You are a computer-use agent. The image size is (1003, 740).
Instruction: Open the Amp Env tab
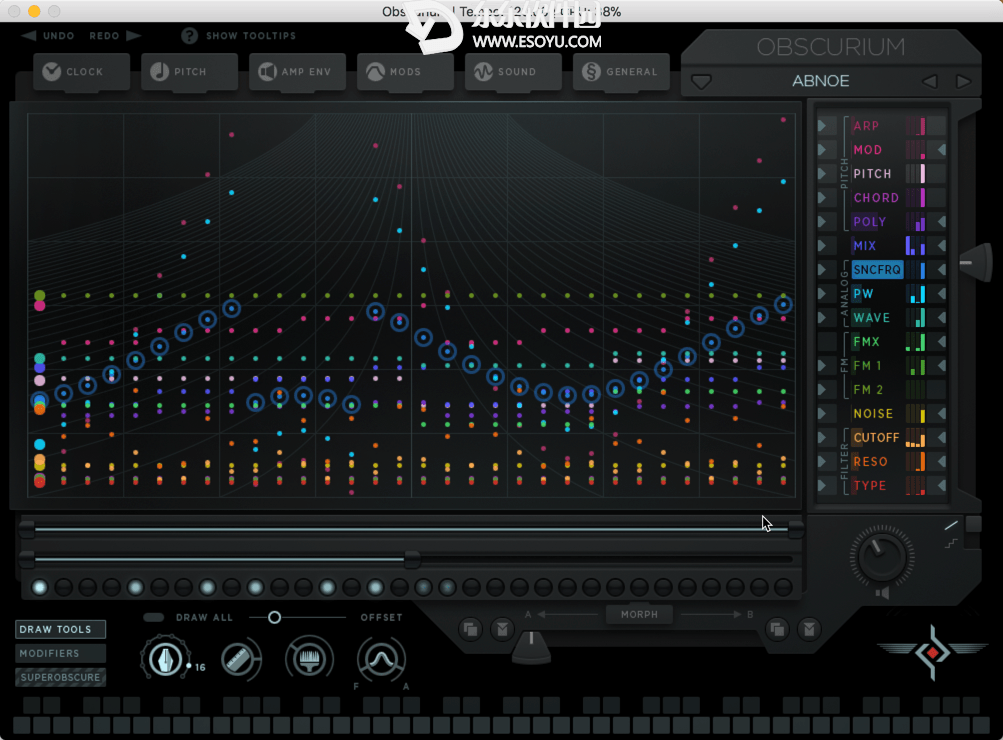point(297,72)
